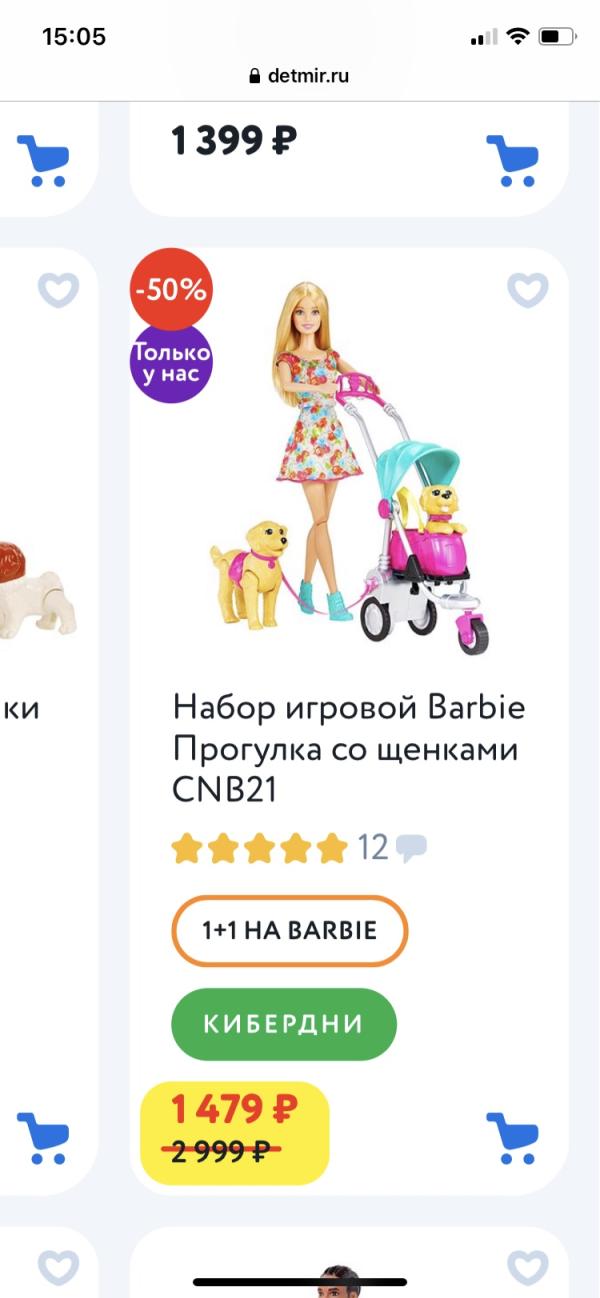The height and width of the screenshot is (1298, 600).
Task: Add Barbie puppy walk set to cart
Action: tap(512, 1137)
